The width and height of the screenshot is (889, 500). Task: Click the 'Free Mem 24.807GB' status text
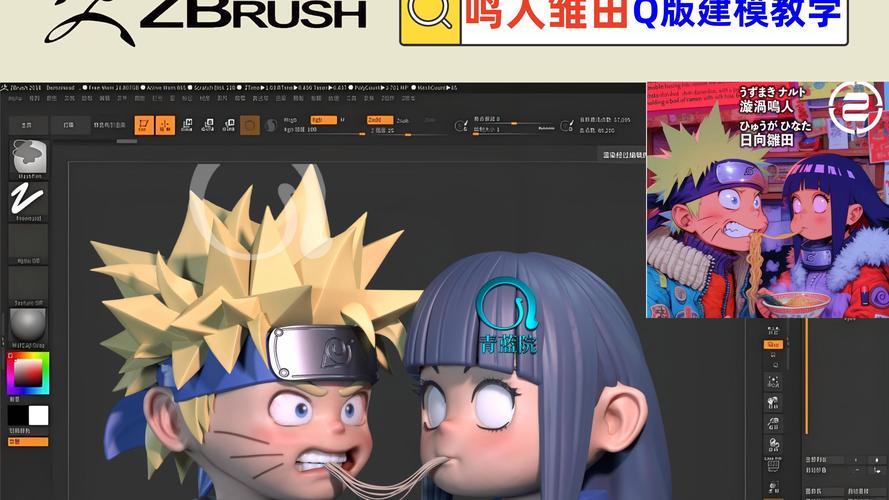coord(113,88)
